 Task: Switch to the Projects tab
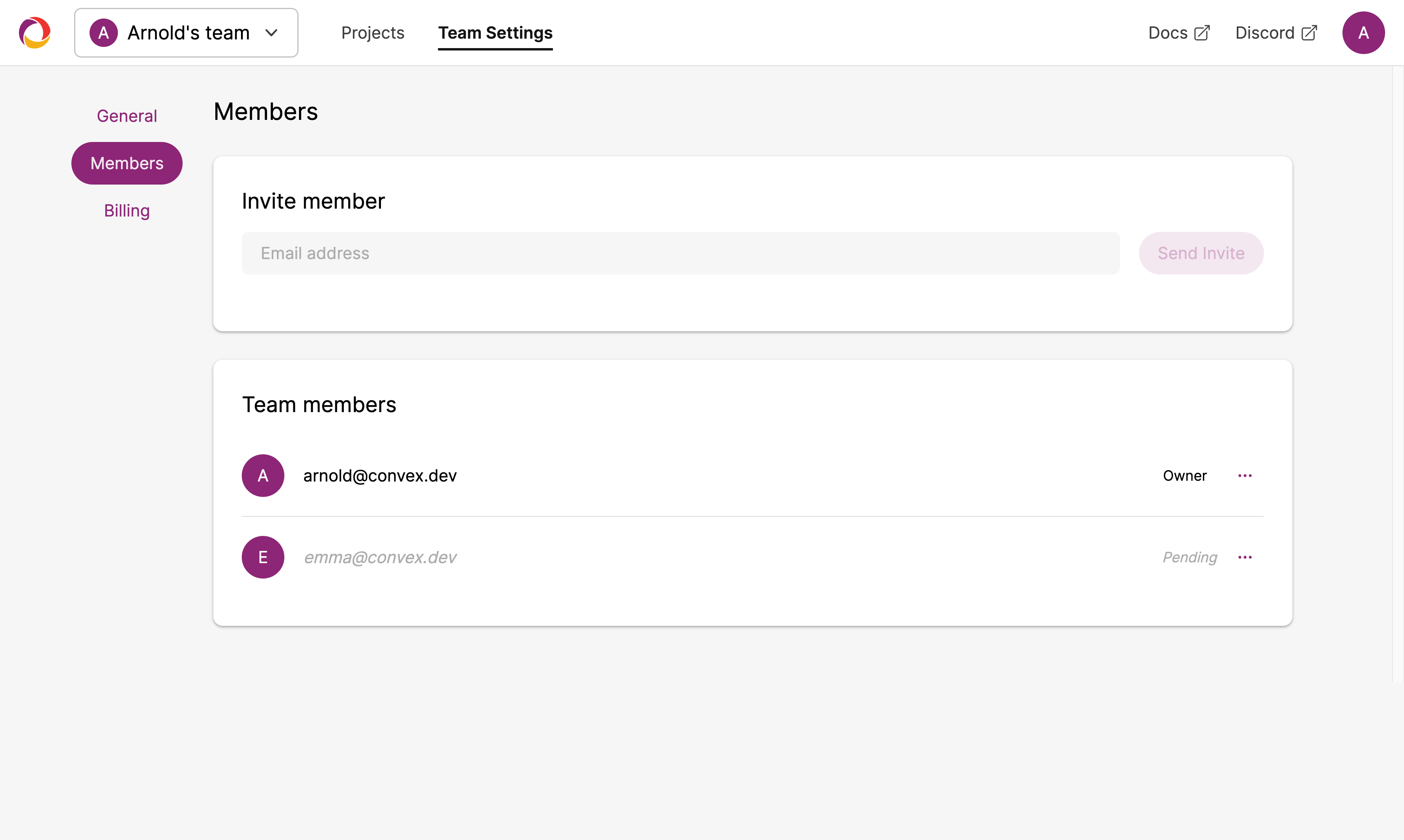tap(372, 33)
